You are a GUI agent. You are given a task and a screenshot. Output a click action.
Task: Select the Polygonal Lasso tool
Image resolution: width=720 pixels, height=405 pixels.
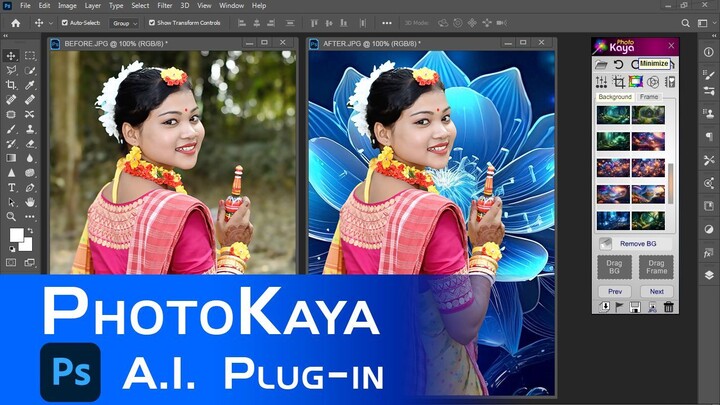tap(11, 70)
